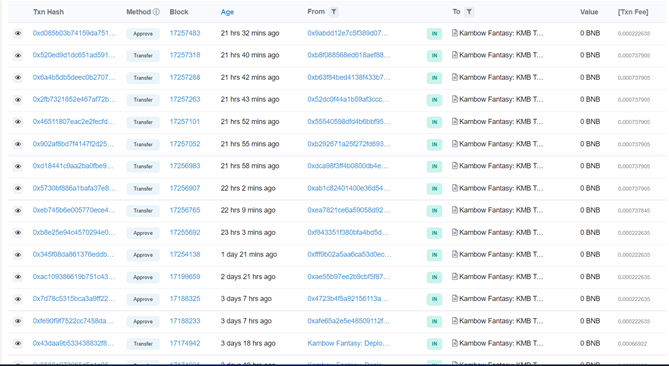Open block 17255692
The height and width of the screenshot is (366, 669).
[185, 232]
